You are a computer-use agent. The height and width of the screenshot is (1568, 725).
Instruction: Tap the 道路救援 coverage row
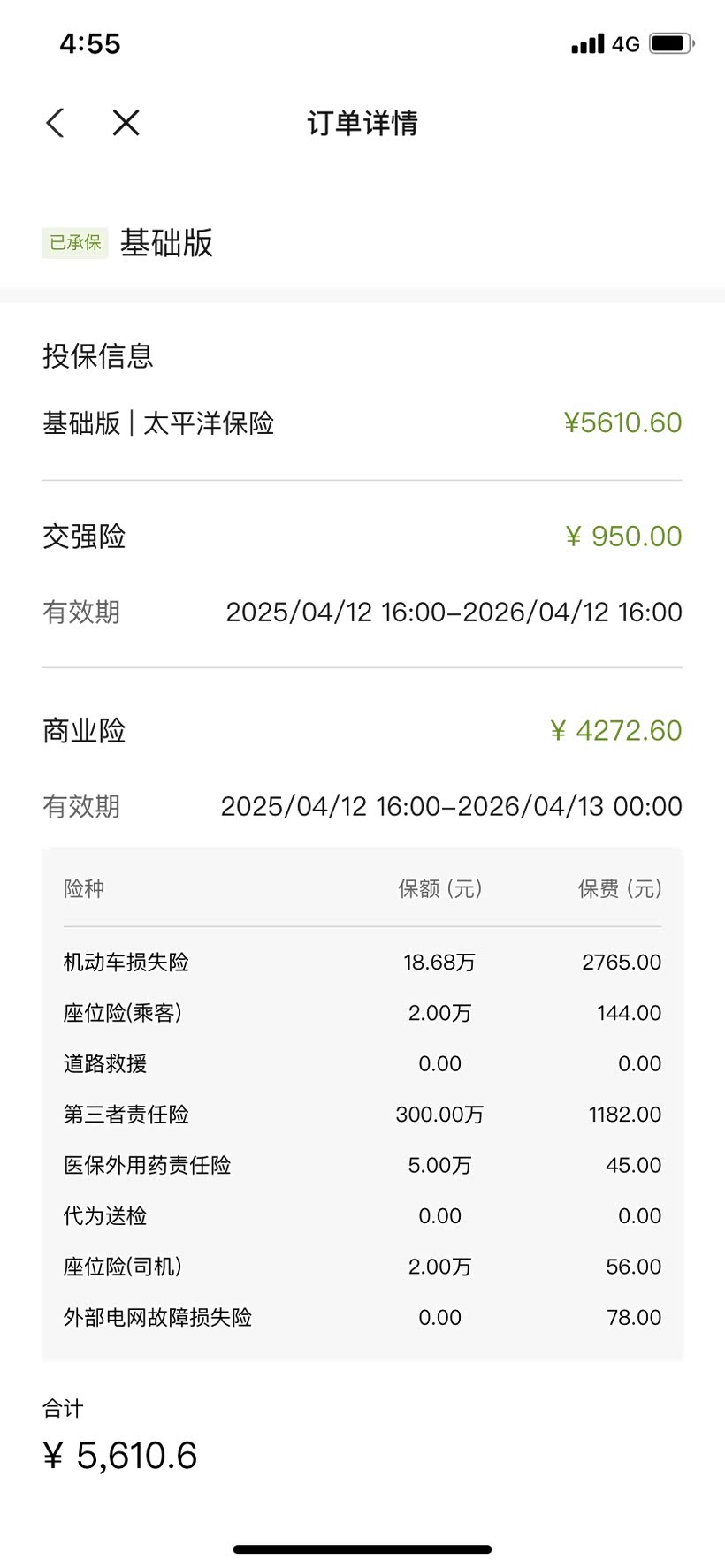coord(362,1063)
